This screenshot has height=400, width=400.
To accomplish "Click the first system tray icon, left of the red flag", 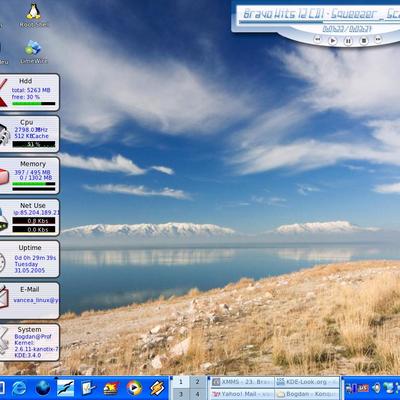I will 350,389.
